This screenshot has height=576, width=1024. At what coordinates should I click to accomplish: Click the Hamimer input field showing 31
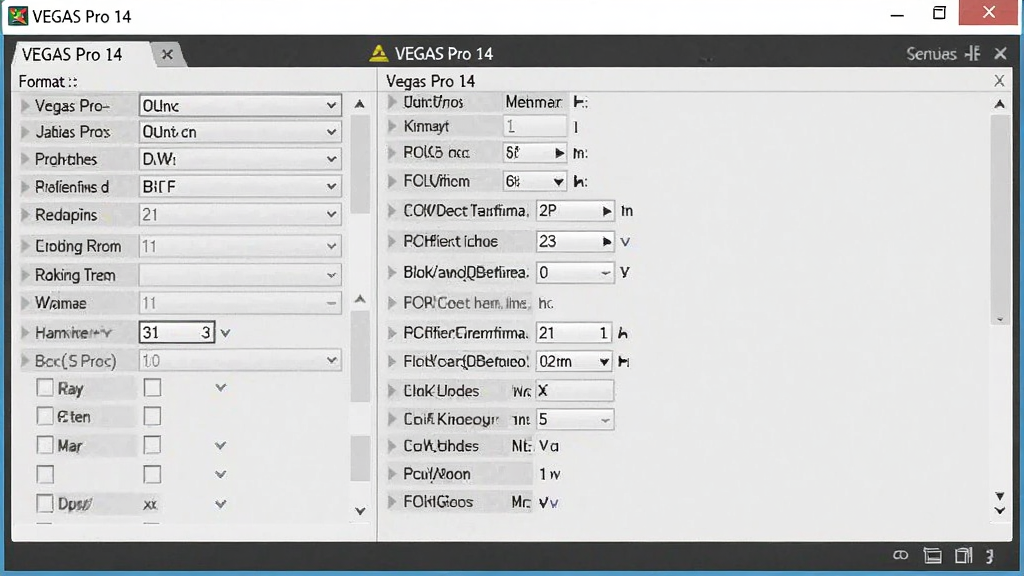tap(177, 332)
